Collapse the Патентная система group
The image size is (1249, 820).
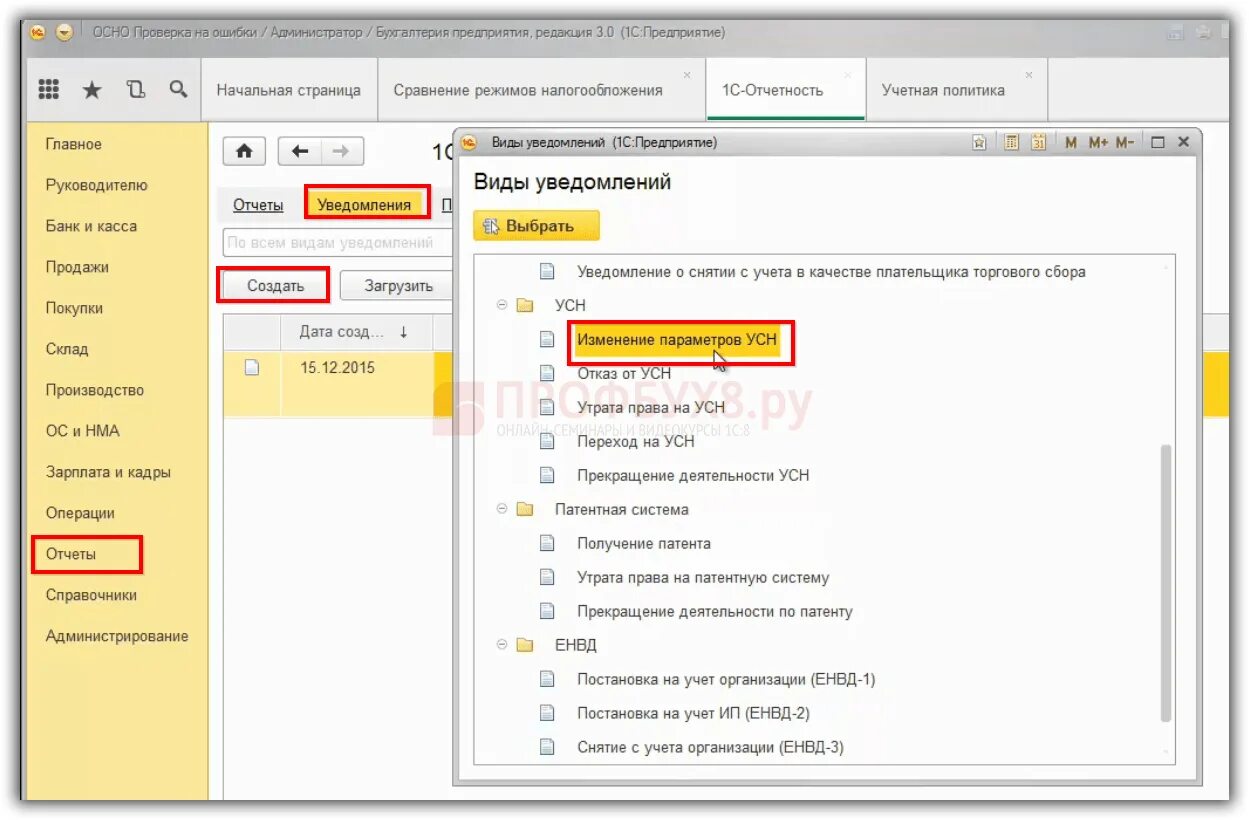502,509
